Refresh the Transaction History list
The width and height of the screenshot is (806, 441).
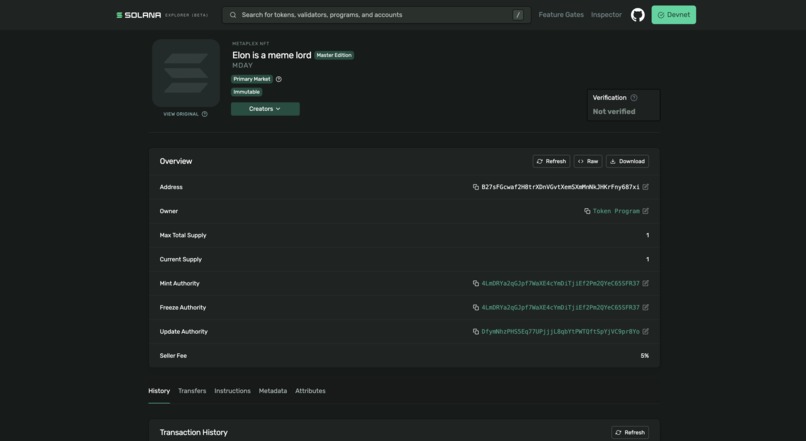630,432
